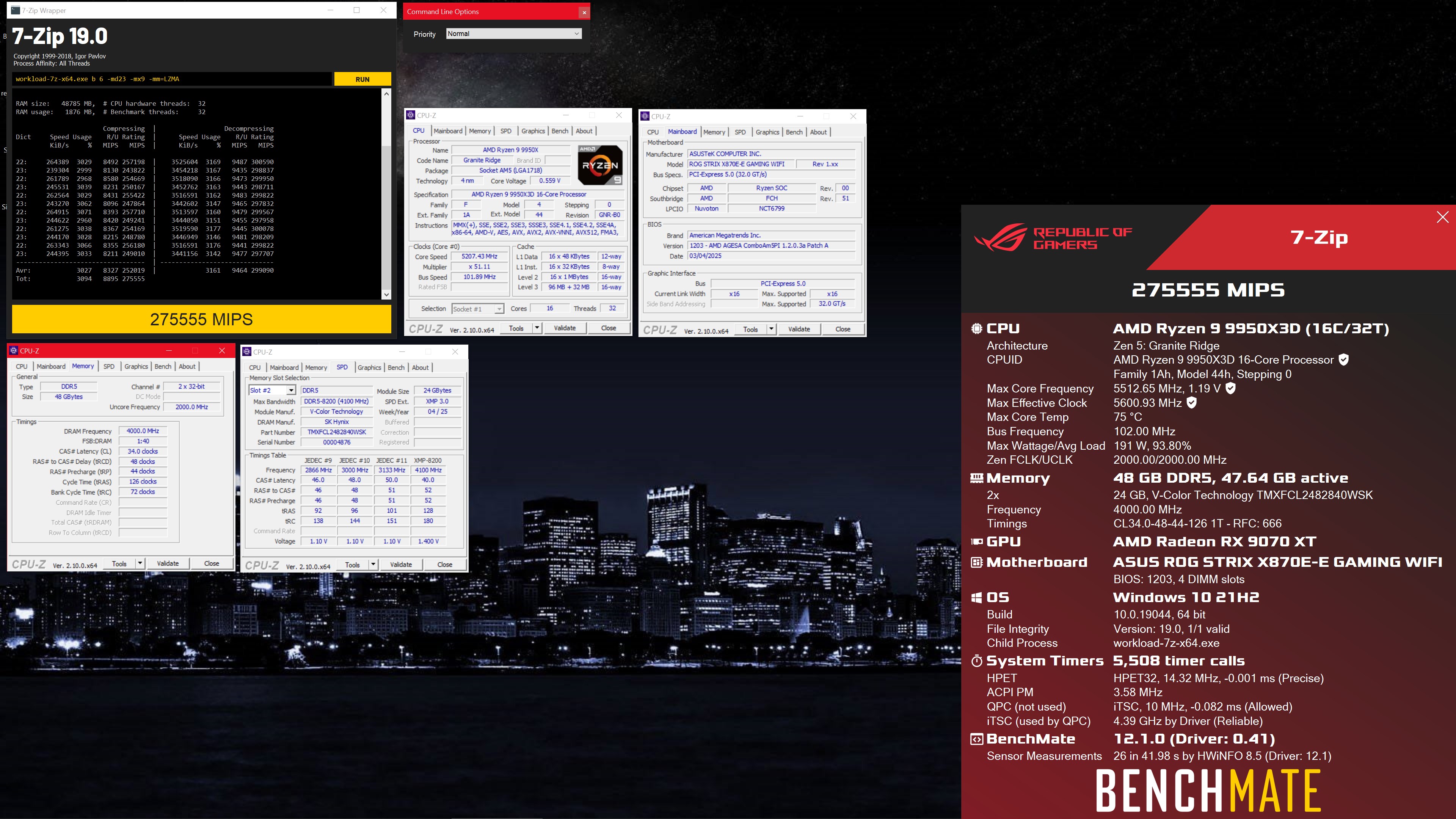1456x819 pixels.
Task: Open About tab in CPU-Z processor window
Action: point(584,131)
